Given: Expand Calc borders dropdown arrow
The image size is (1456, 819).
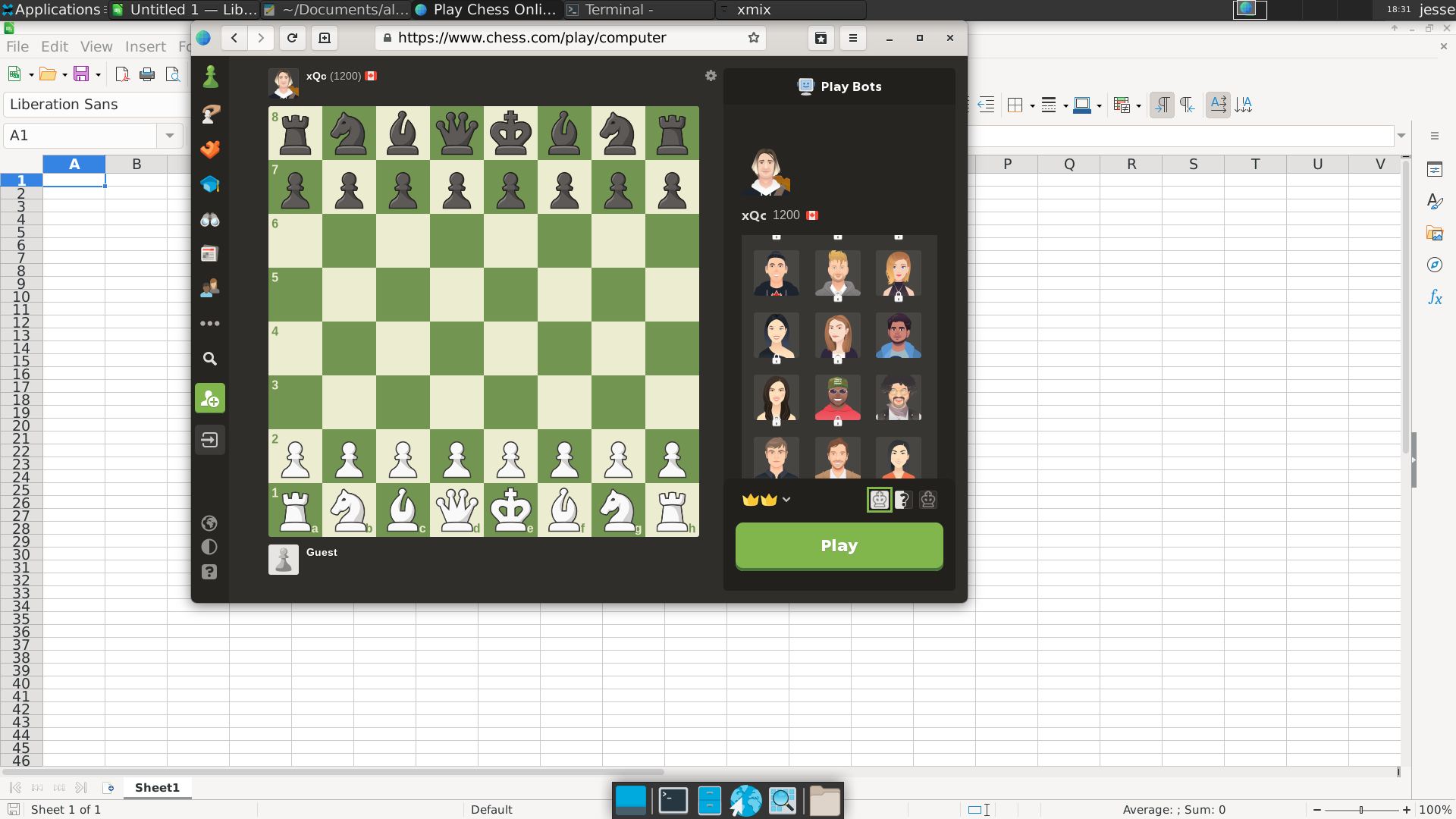Looking at the screenshot, I should pyautogui.click(x=1032, y=105).
